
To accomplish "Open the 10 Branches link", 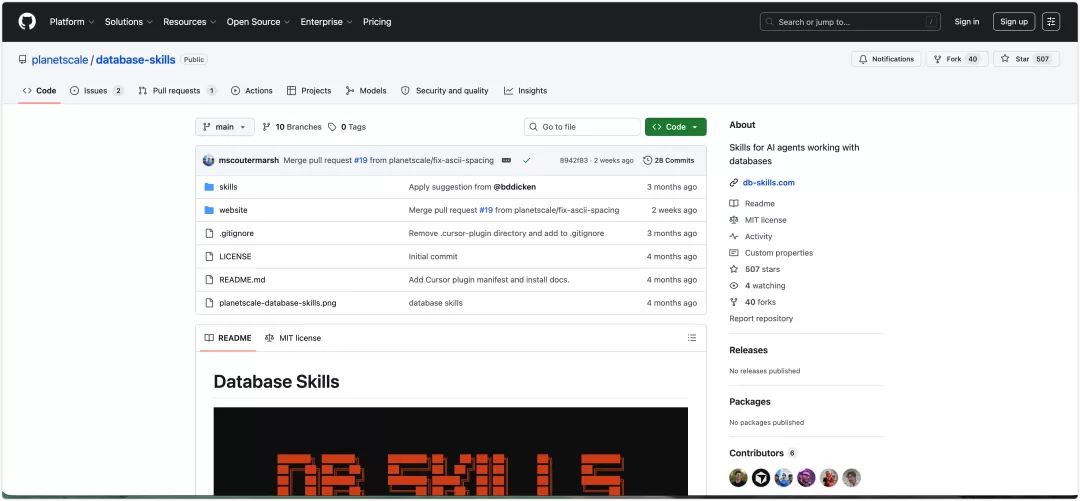I will pos(292,127).
